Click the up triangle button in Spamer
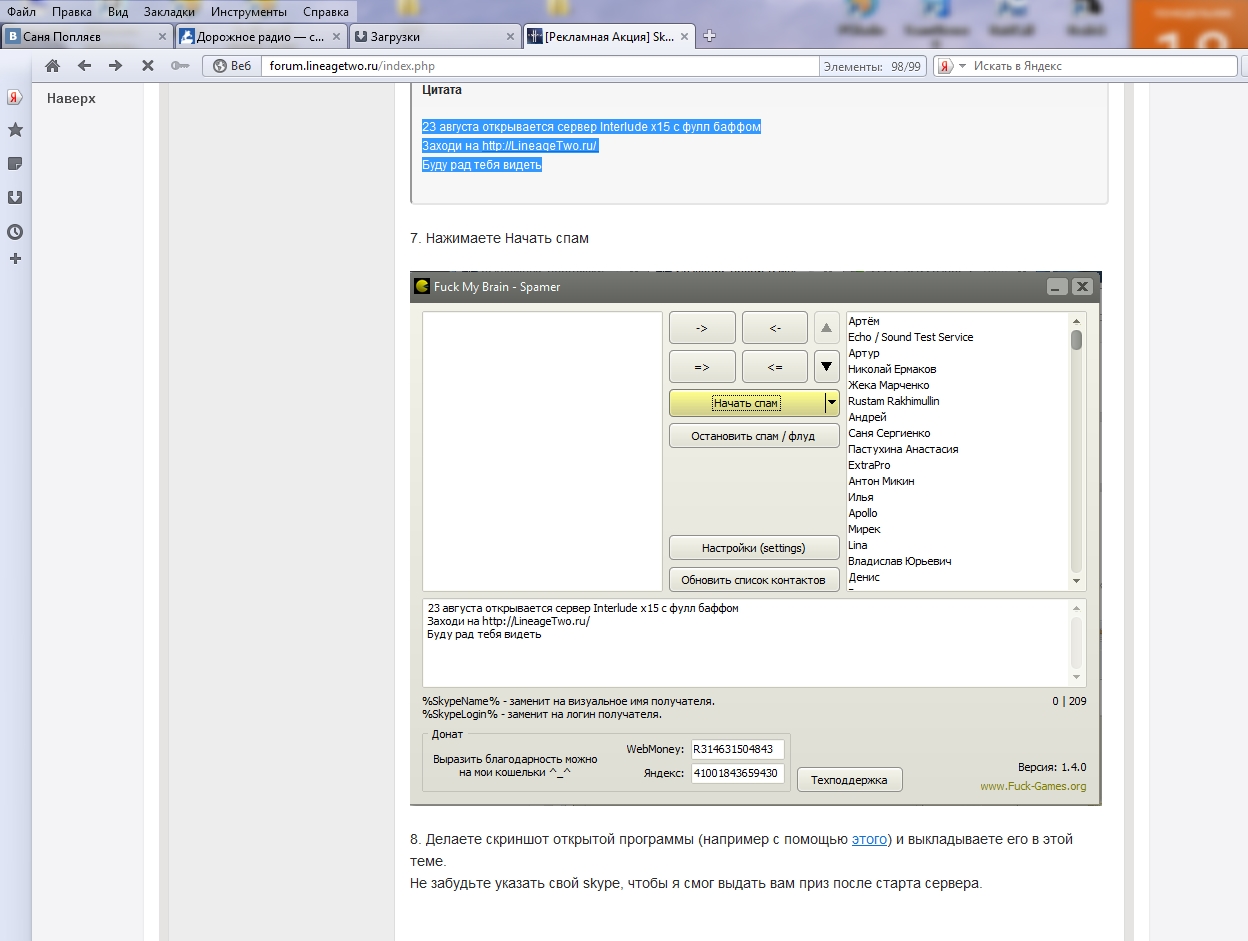The width and height of the screenshot is (1248, 941). (826, 327)
